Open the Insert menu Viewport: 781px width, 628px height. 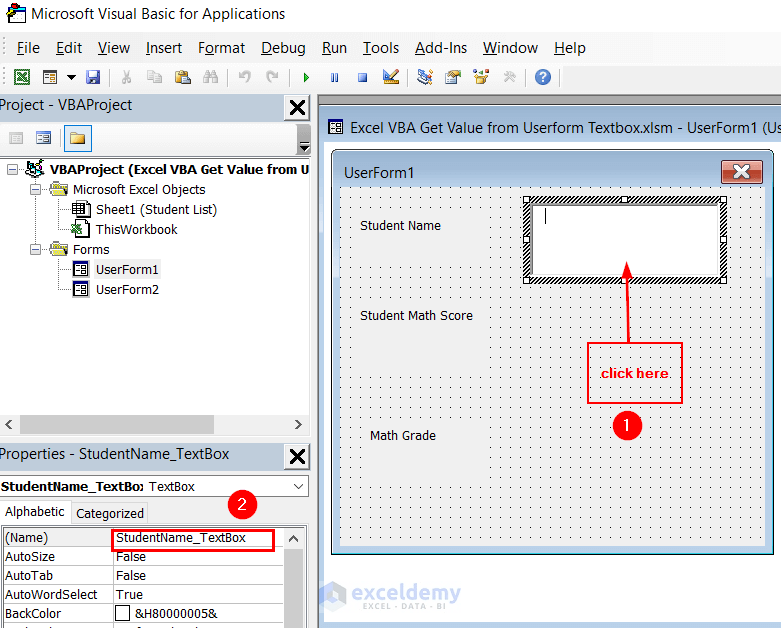163,48
